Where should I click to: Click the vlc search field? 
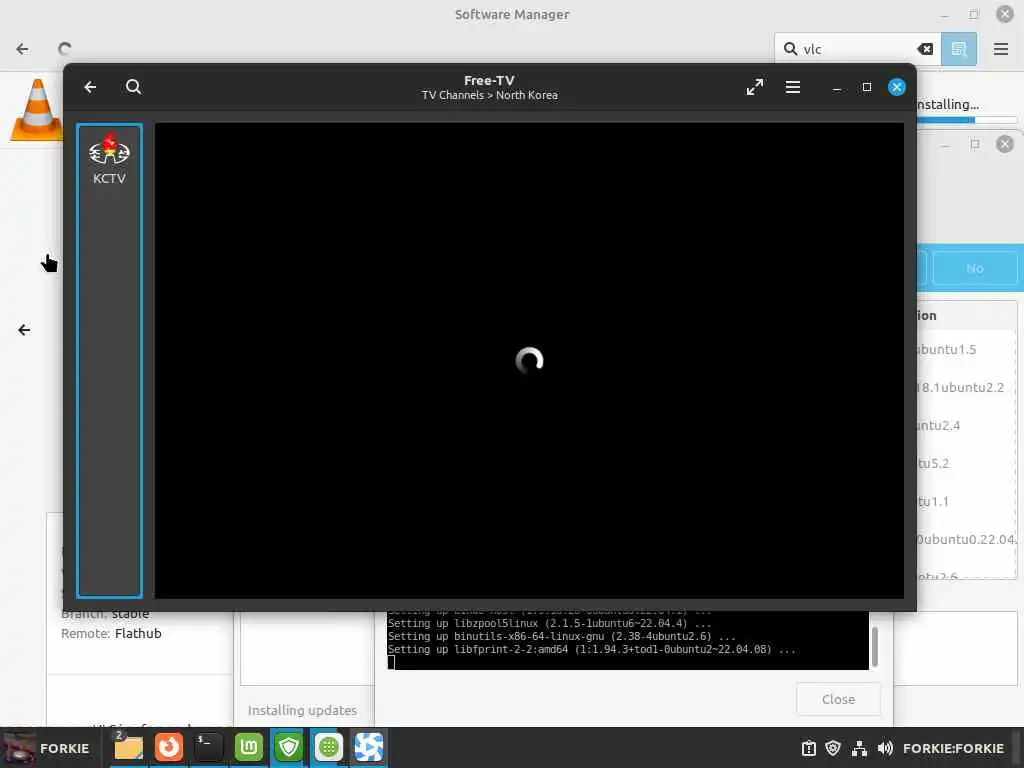(x=857, y=49)
